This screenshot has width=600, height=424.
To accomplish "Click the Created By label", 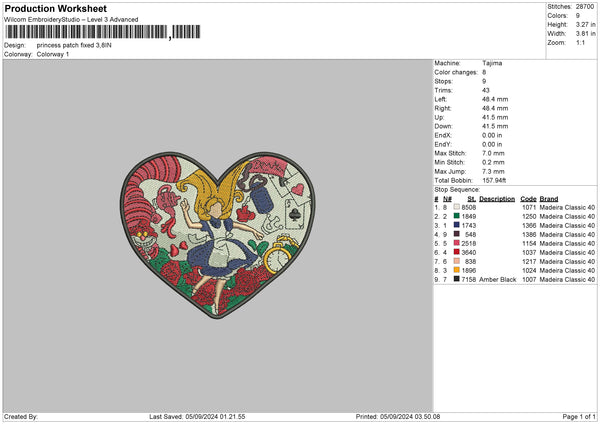I will [x=21, y=416].
